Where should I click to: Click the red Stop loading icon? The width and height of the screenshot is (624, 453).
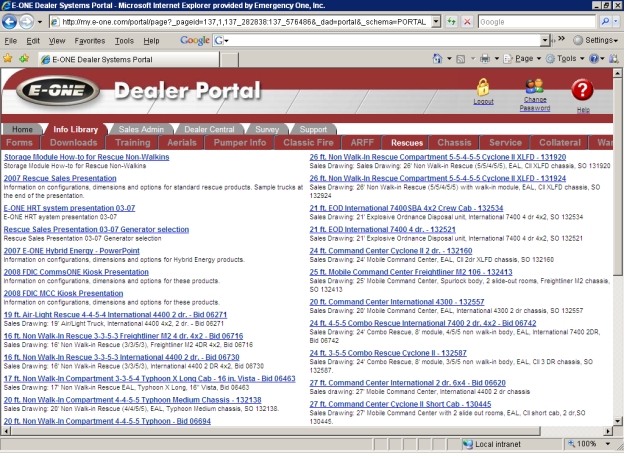467,21
